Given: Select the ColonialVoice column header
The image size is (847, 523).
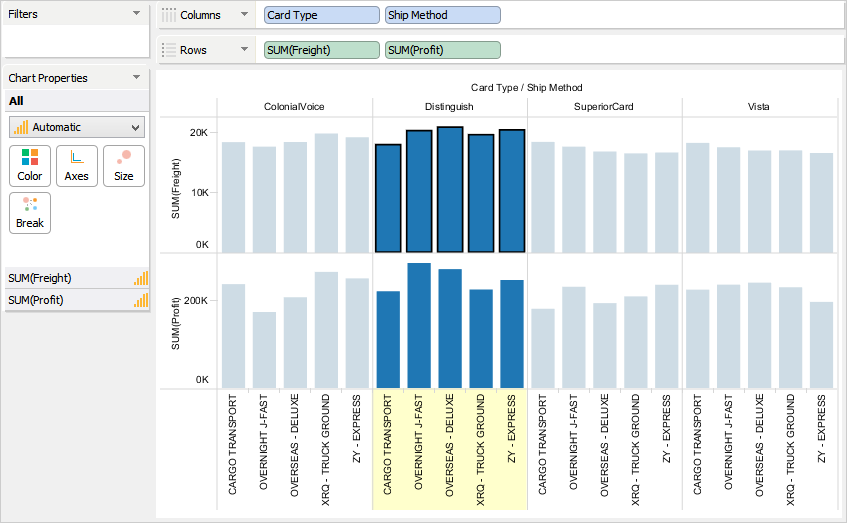Looking at the screenshot, I should tap(294, 107).
